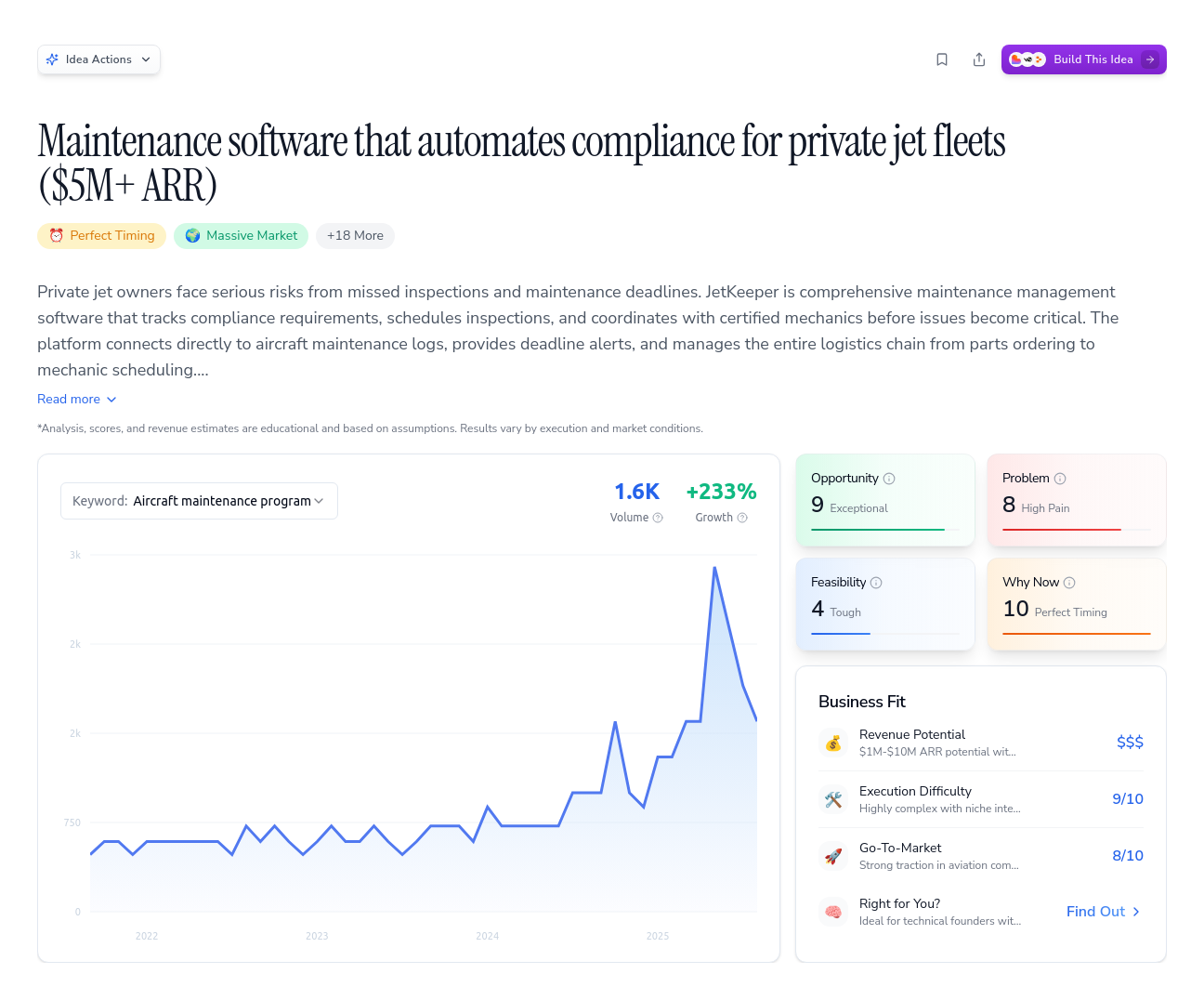Click the rocket icon beside Go-To-Market

pyautogui.click(x=833, y=856)
